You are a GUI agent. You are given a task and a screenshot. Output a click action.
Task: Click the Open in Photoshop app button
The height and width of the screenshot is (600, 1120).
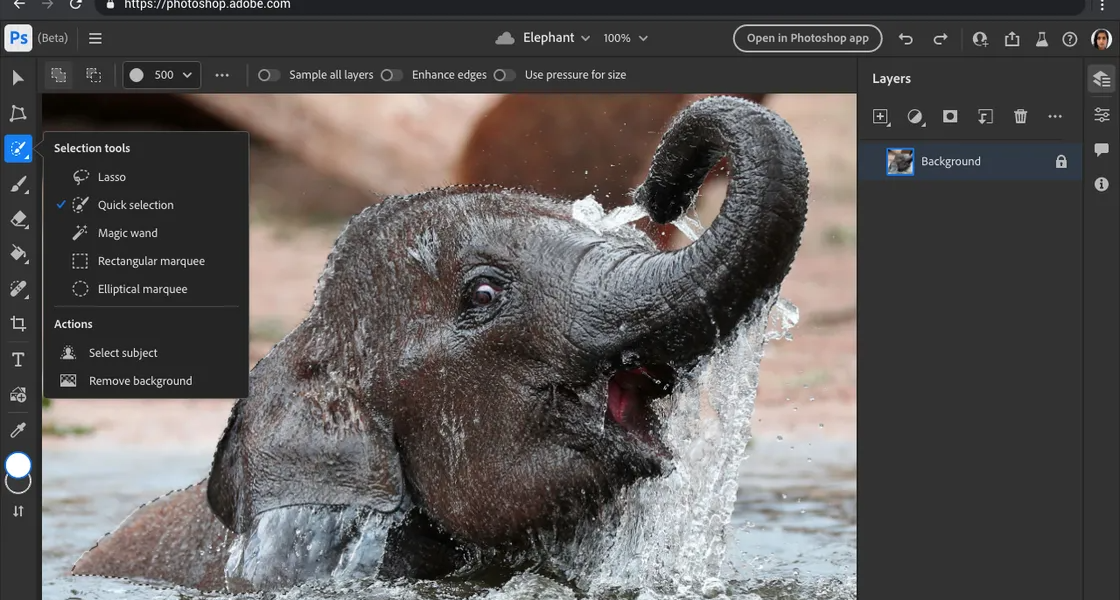pyautogui.click(x=806, y=37)
